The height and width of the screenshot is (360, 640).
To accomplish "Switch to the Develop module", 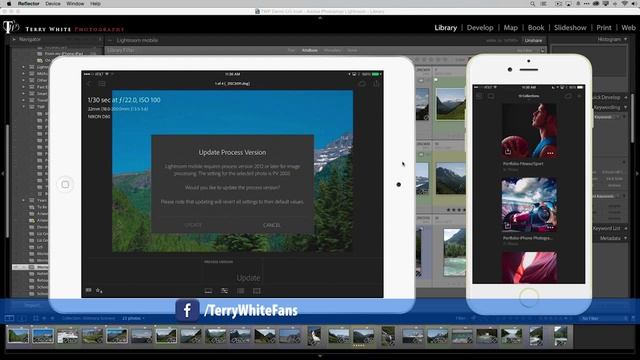I will click(480, 28).
